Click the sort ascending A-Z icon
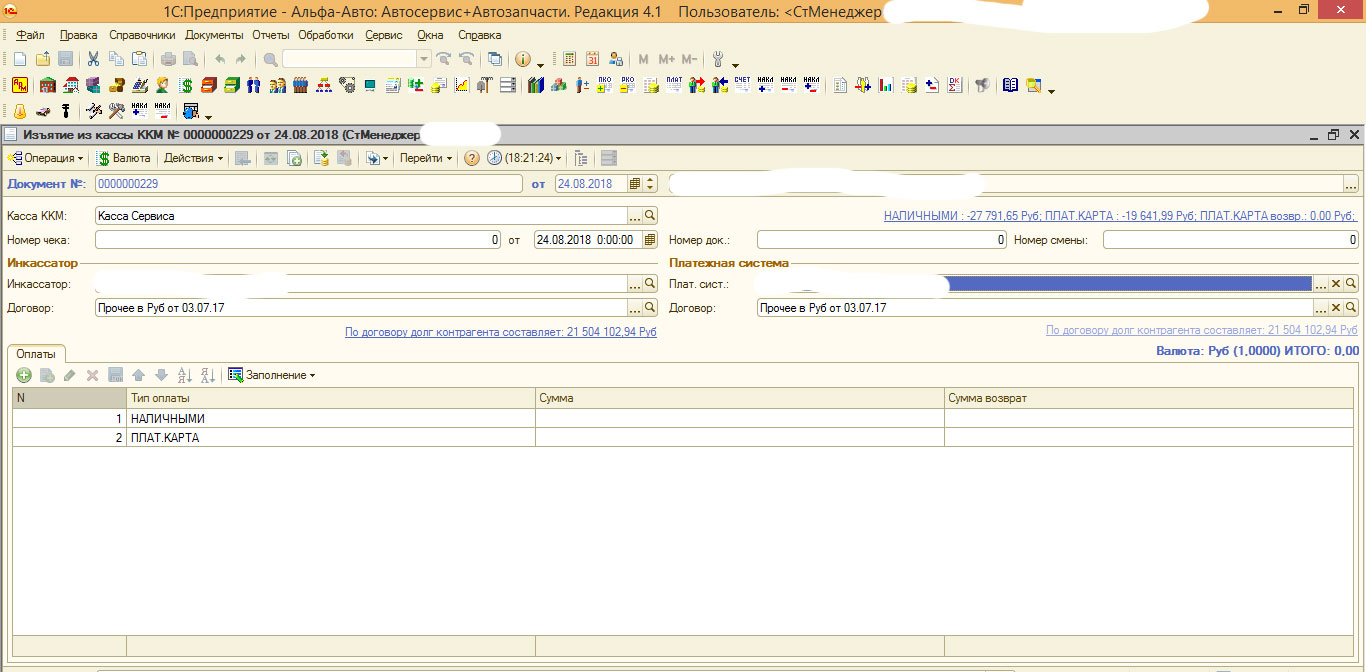 tap(184, 375)
